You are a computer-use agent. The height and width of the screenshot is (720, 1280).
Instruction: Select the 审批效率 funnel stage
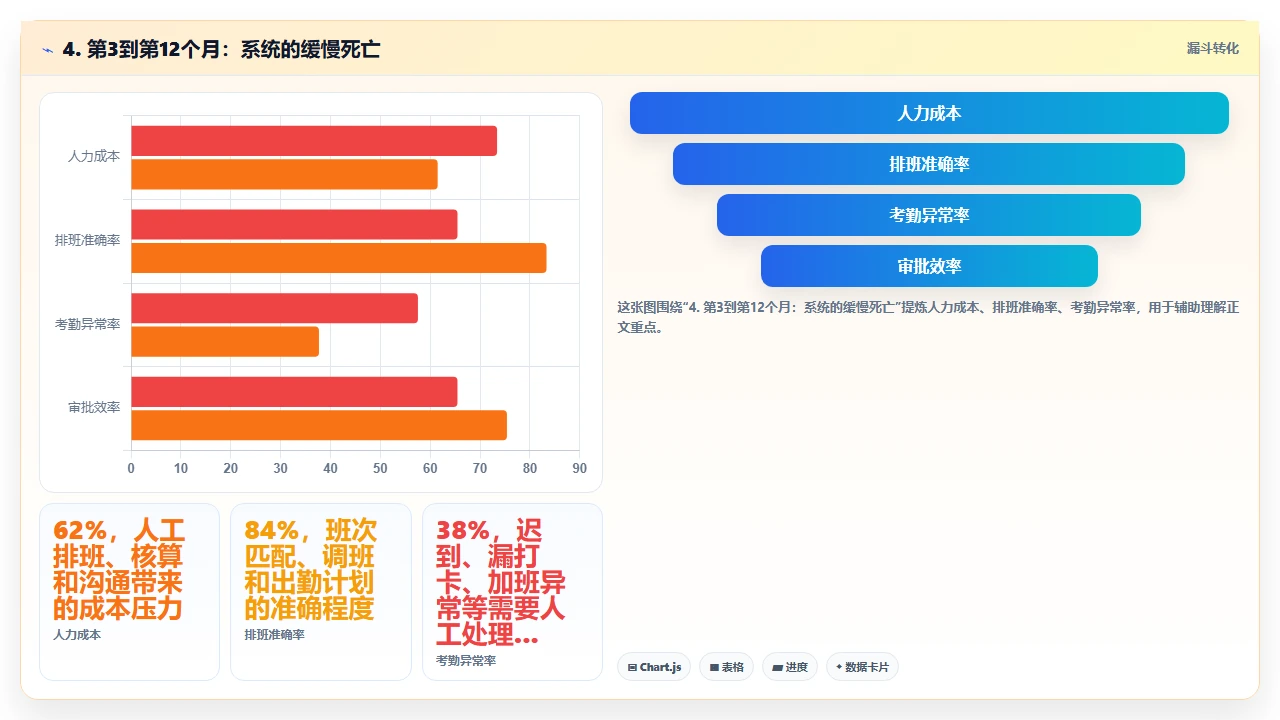(929, 266)
